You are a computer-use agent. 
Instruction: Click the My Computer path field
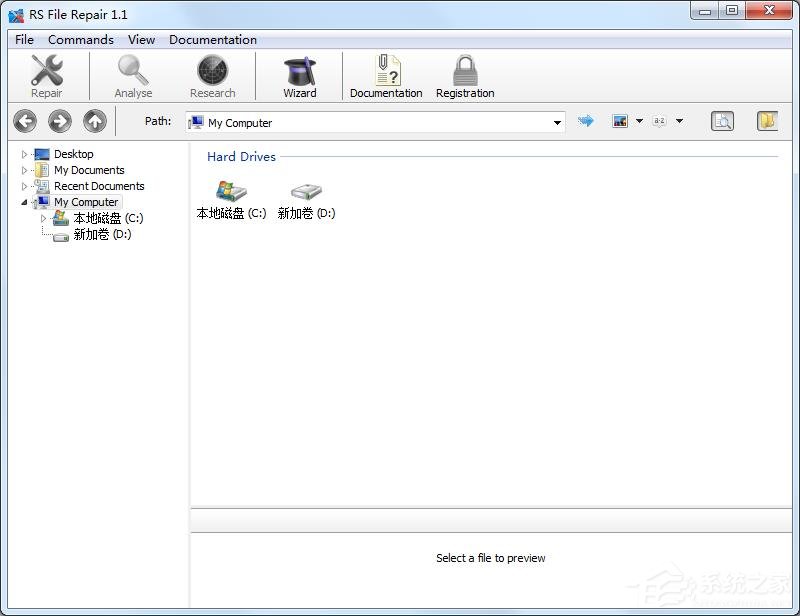[x=376, y=122]
